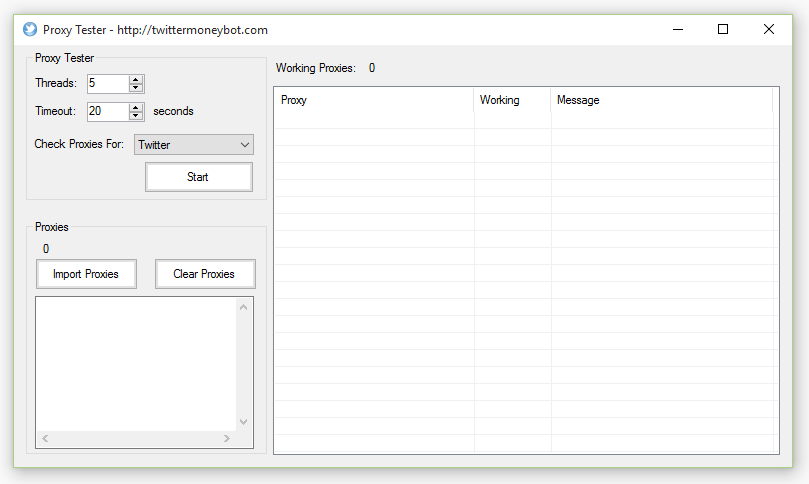Click the Twitter bird icon in title bar
Screen dimensions: 809x484
pyautogui.click(x=30, y=29)
